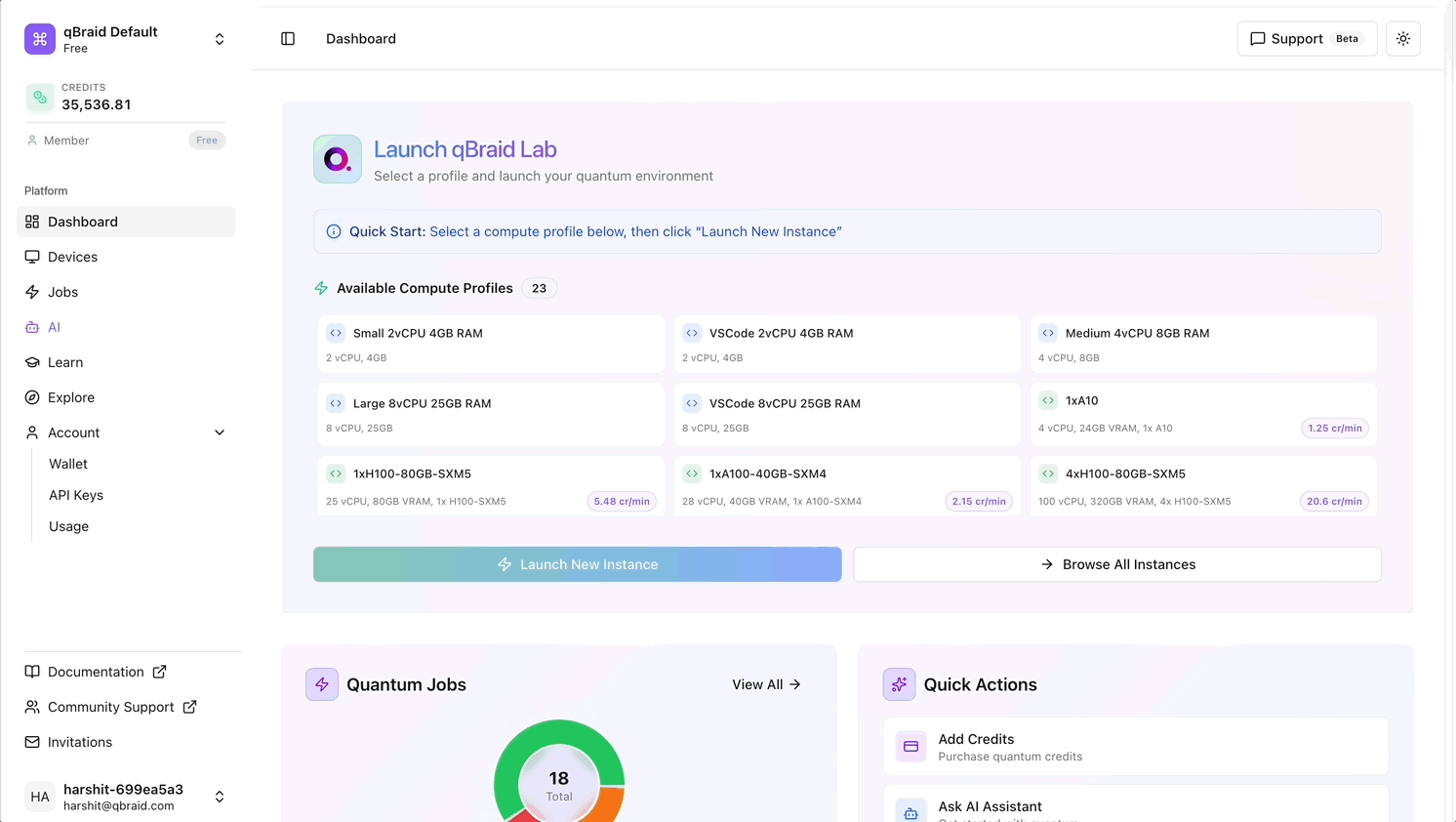Open Invitations in the sidebar
Image resolution: width=1456 pixels, height=822 pixels.
click(80, 742)
